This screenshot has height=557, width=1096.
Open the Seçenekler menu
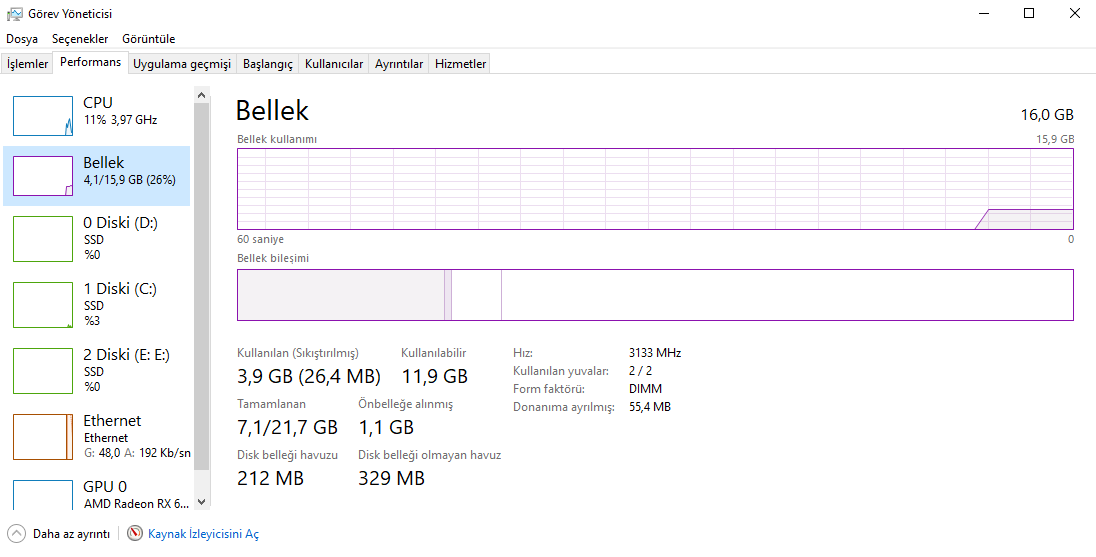click(80, 39)
